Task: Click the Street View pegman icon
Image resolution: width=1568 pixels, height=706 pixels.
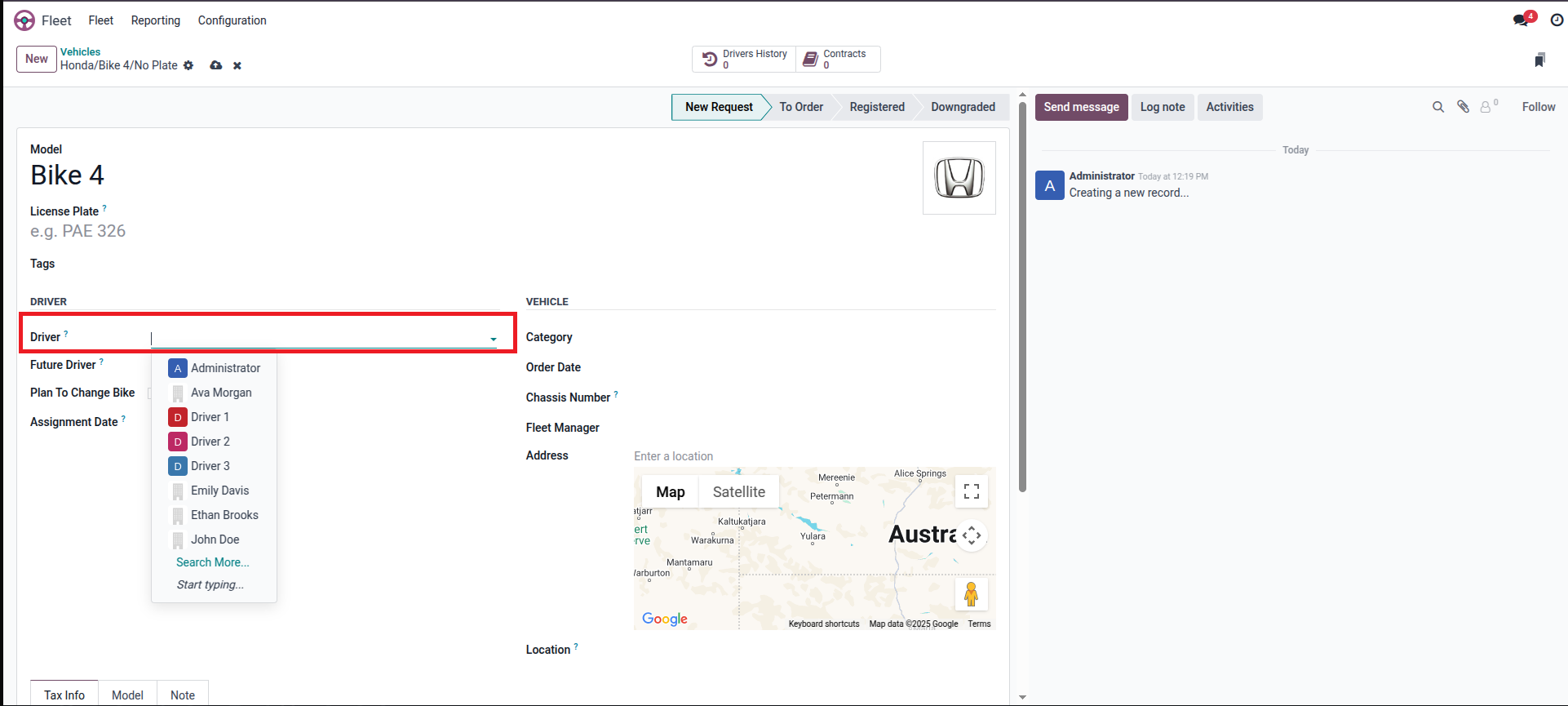Action: click(x=971, y=594)
